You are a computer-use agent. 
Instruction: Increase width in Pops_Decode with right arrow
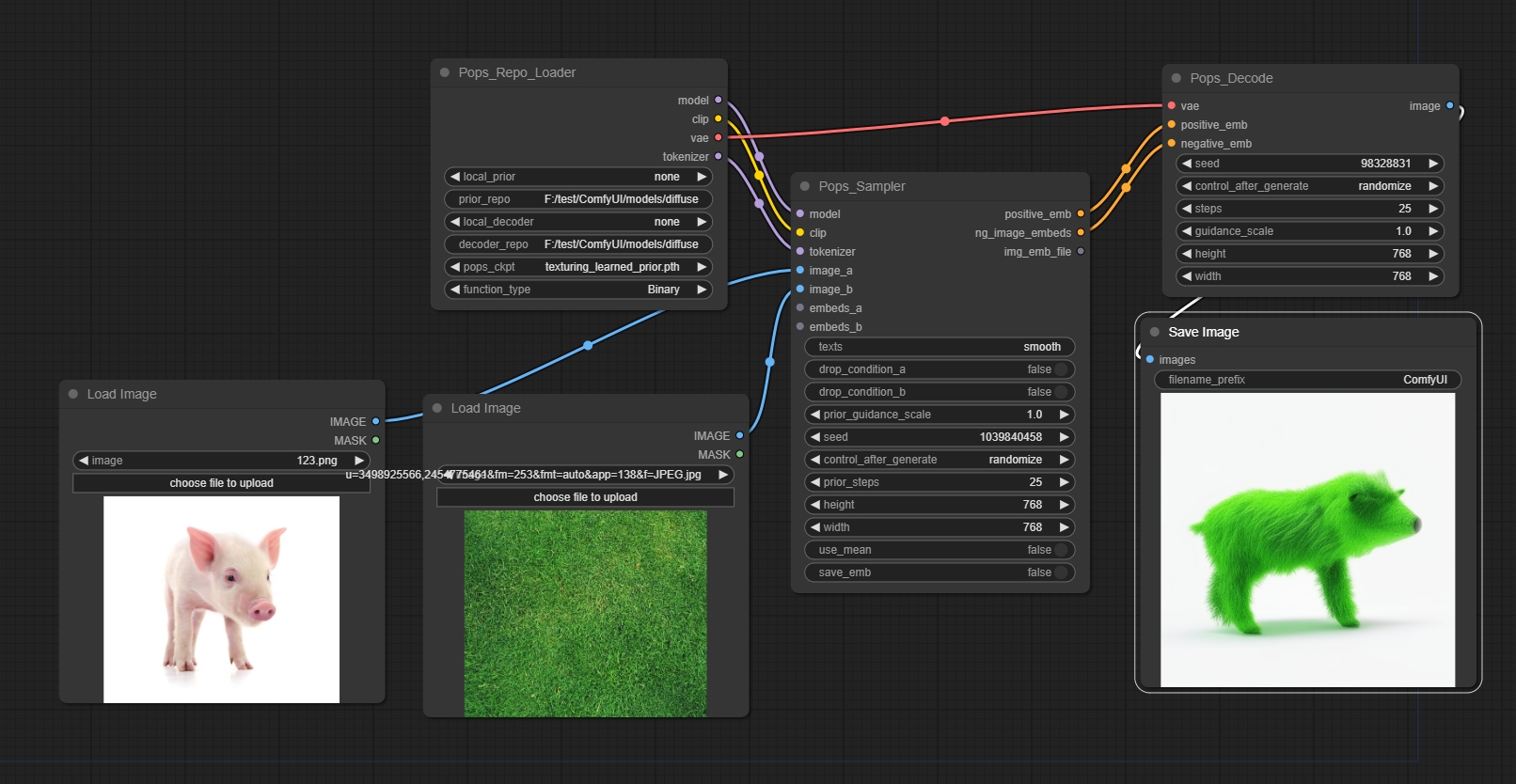pyautogui.click(x=1433, y=276)
